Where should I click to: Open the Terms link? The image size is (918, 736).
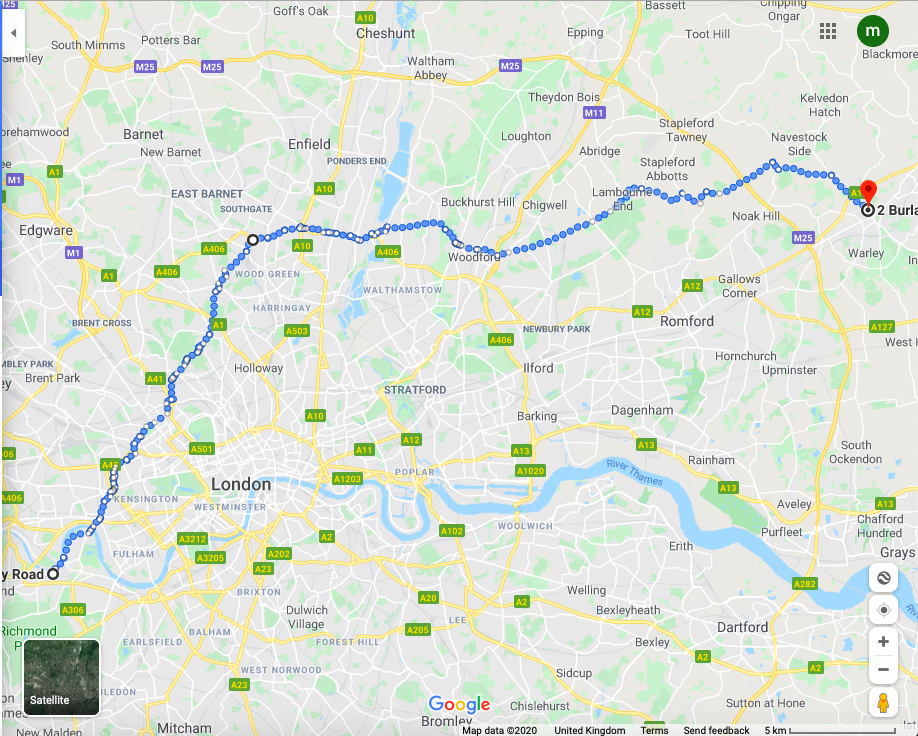[x=654, y=730]
